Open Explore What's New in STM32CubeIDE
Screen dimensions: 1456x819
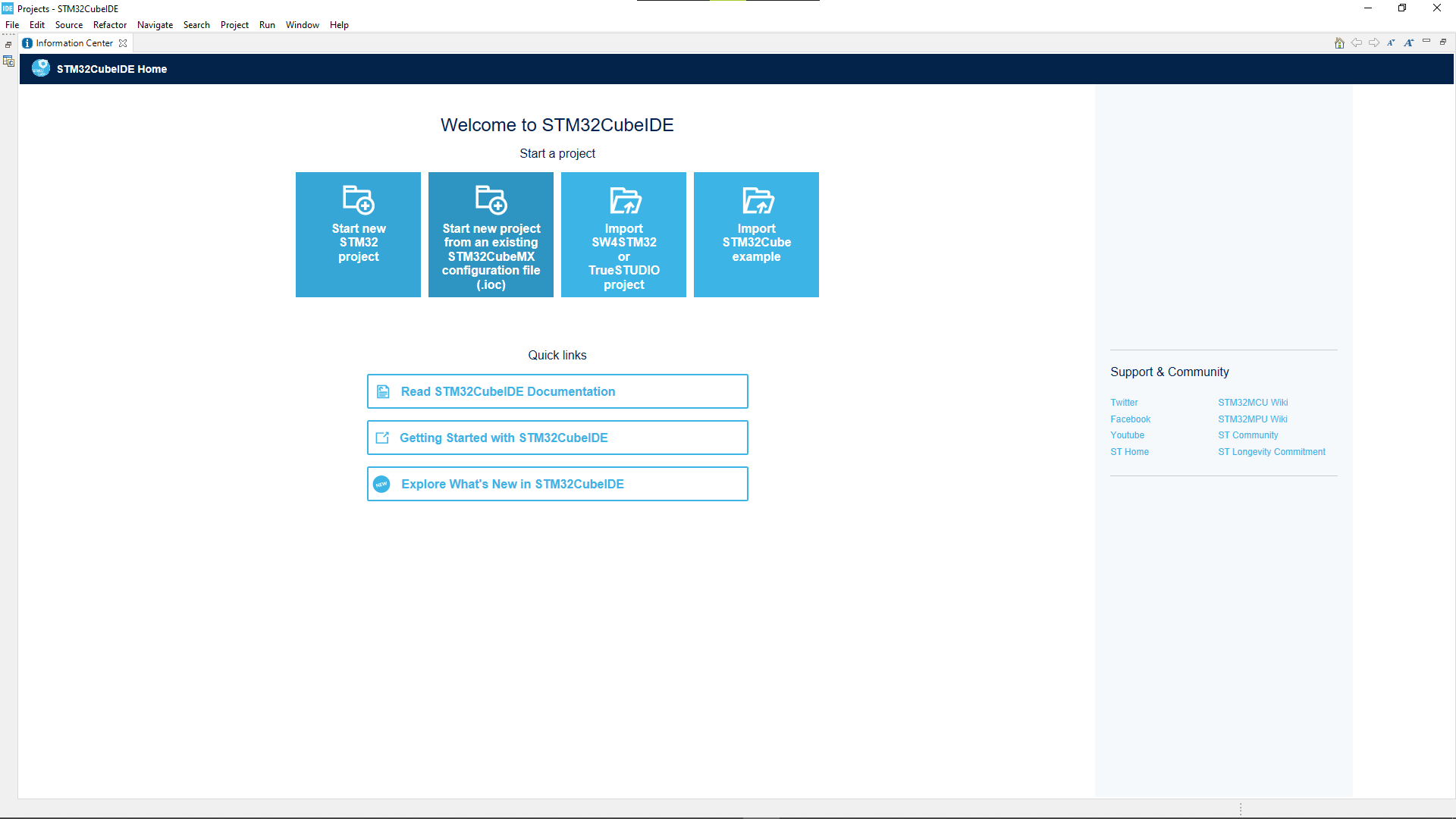tap(557, 484)
